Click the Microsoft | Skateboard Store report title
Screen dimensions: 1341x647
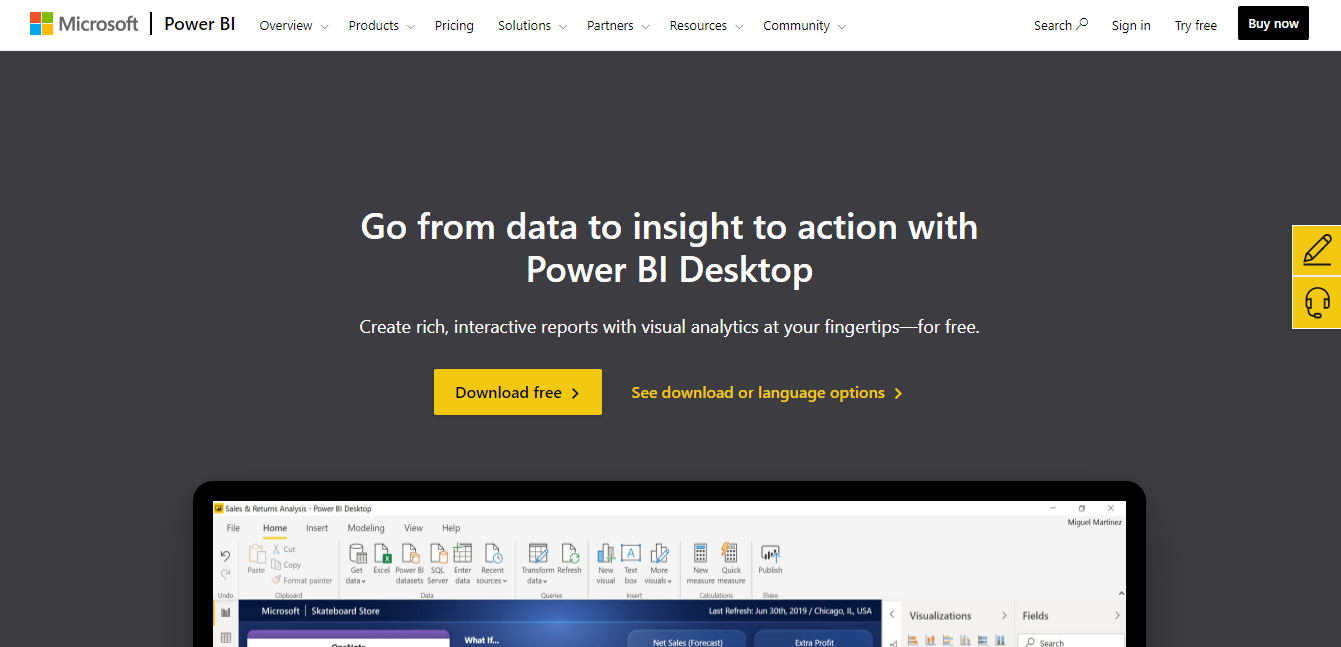pyautogui.click(x=320, y=611)
